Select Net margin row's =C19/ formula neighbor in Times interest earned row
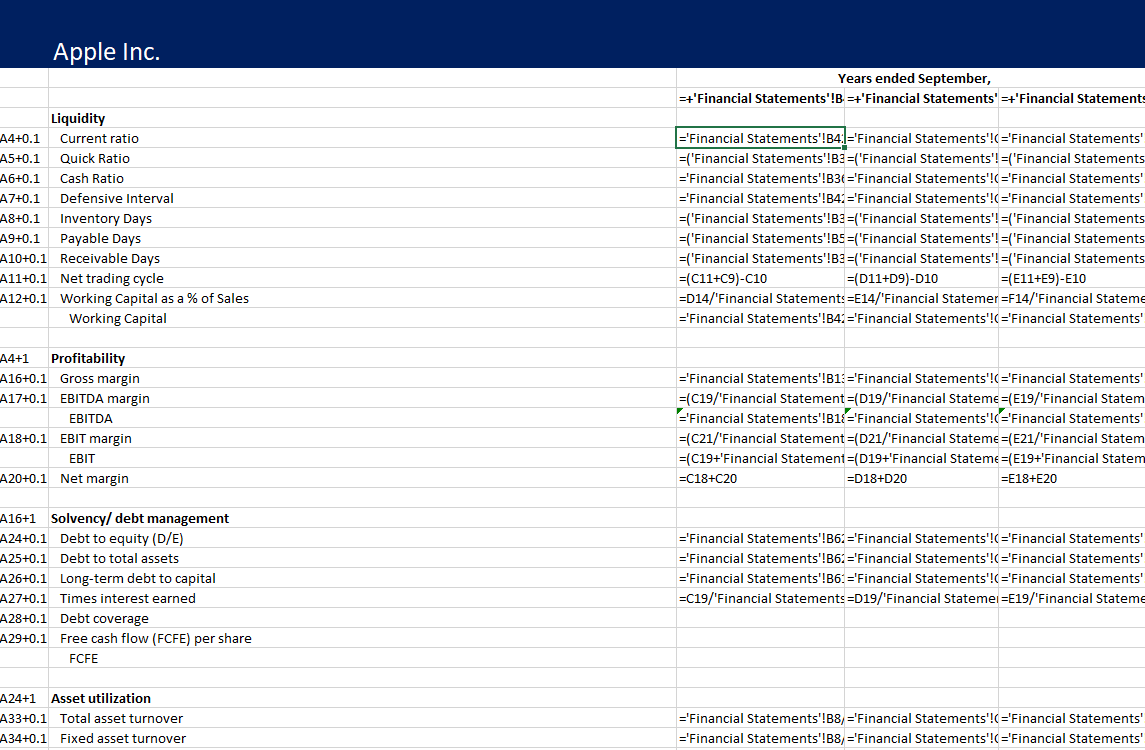Image resolution: width=1145 pixels, height=750 pixels. pyautogui.click(x=760, y=599)
